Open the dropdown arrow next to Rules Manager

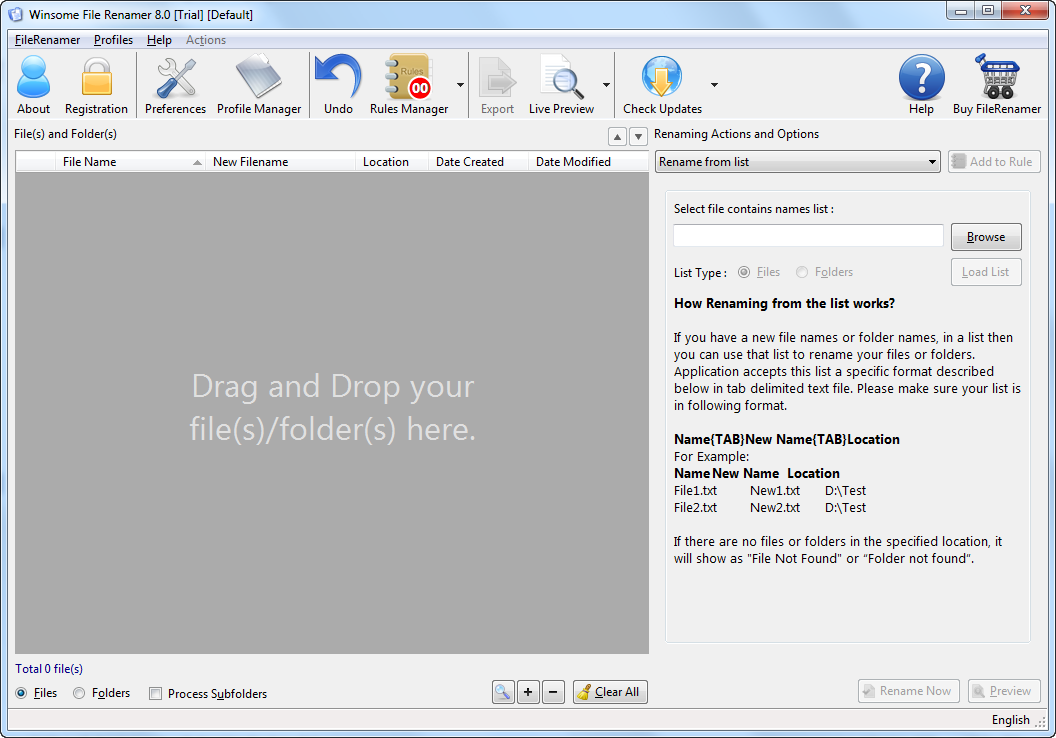point(461,85)
